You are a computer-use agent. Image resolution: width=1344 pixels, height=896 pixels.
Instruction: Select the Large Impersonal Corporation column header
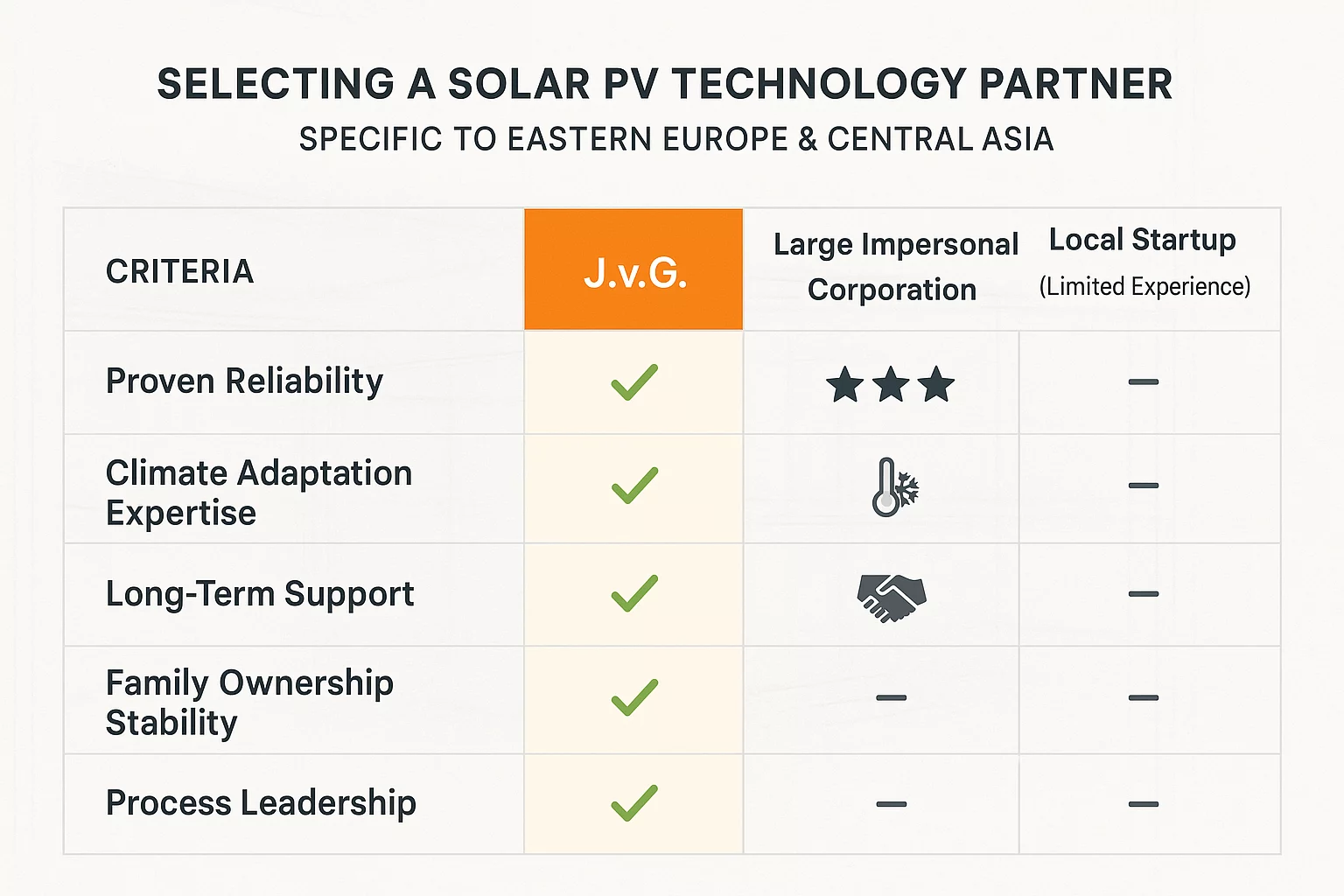coord(894,267)
